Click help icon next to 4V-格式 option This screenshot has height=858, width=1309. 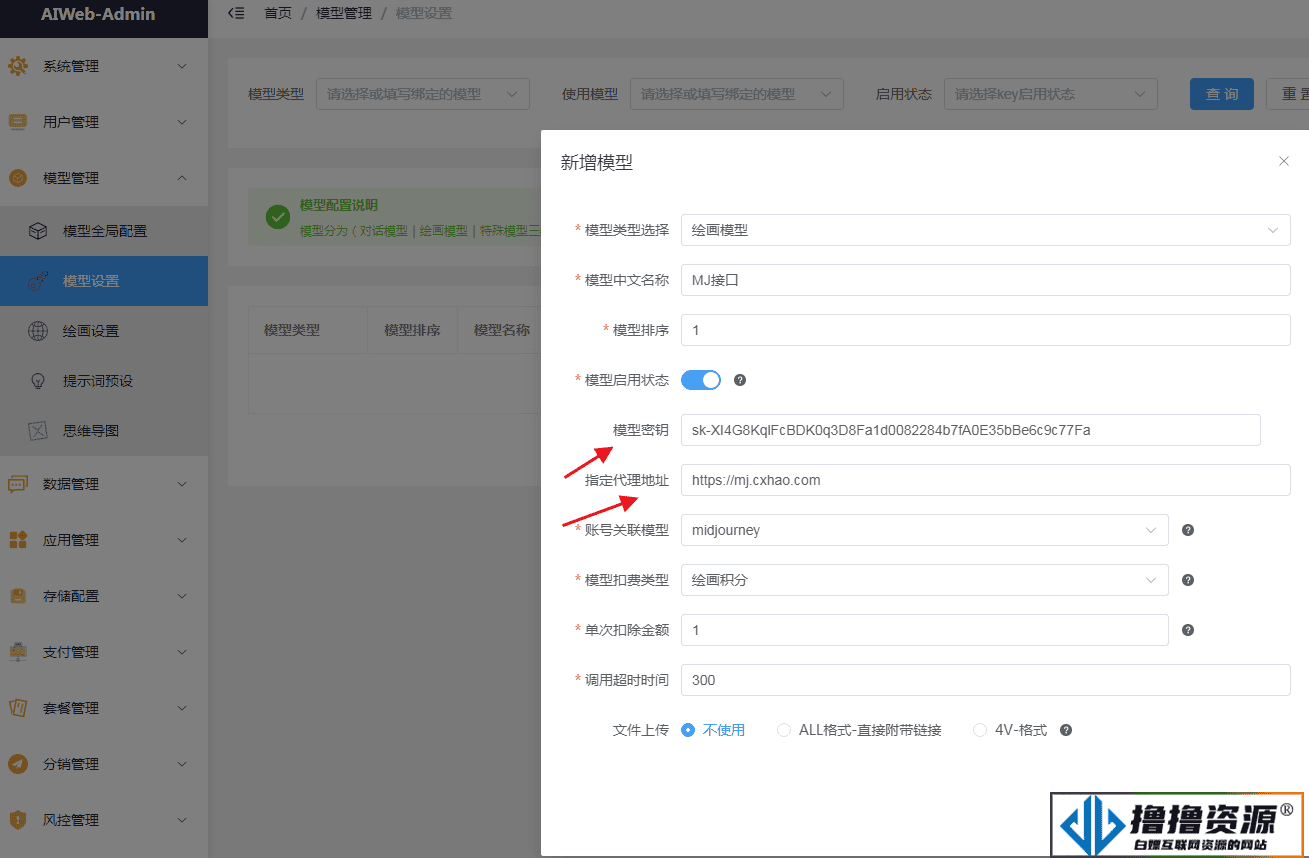[1066, 730]
